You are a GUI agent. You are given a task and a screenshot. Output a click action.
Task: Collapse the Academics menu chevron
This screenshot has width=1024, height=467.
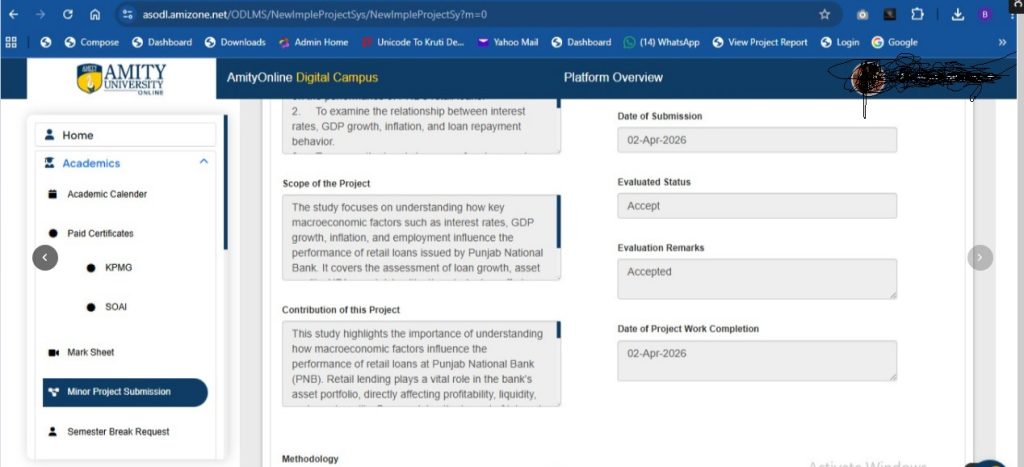(204, 161)
